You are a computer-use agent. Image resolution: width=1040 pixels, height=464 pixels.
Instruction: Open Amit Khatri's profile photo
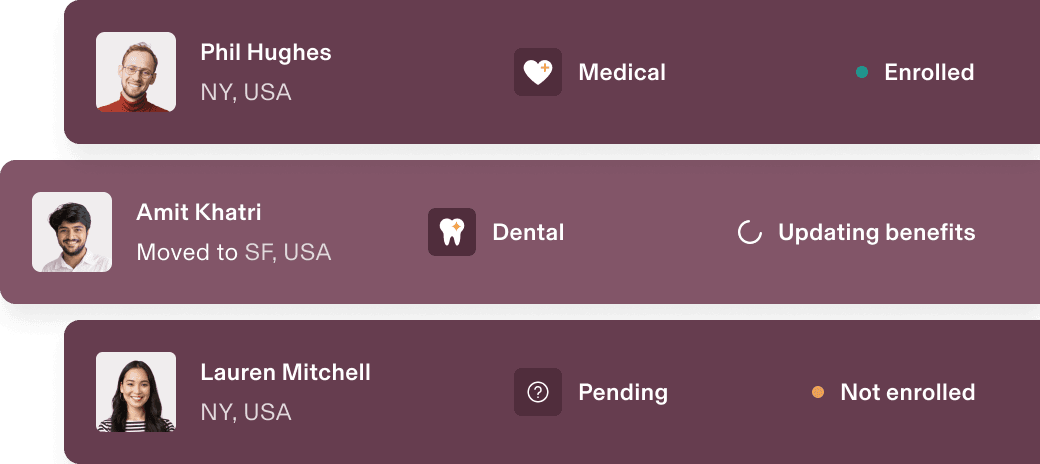pos(72,232)
